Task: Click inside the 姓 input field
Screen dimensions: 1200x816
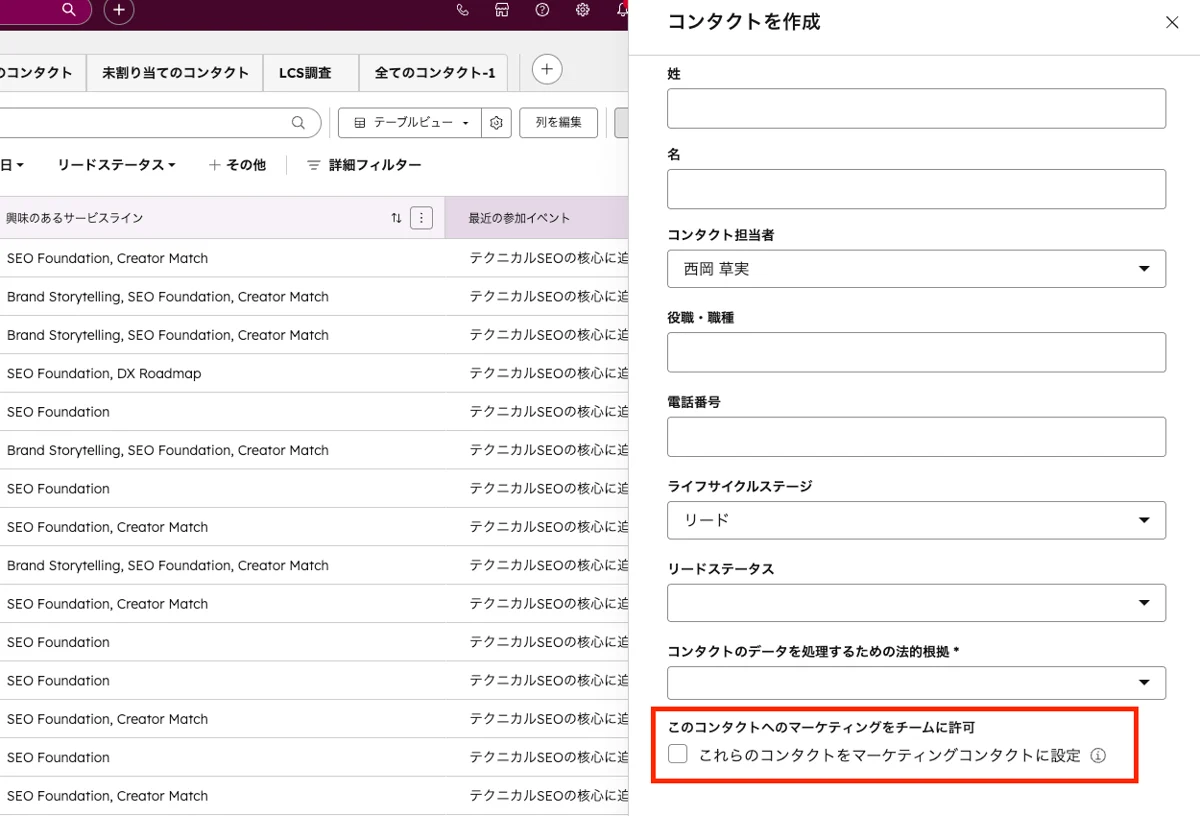Action: click(x=916, y=108)
